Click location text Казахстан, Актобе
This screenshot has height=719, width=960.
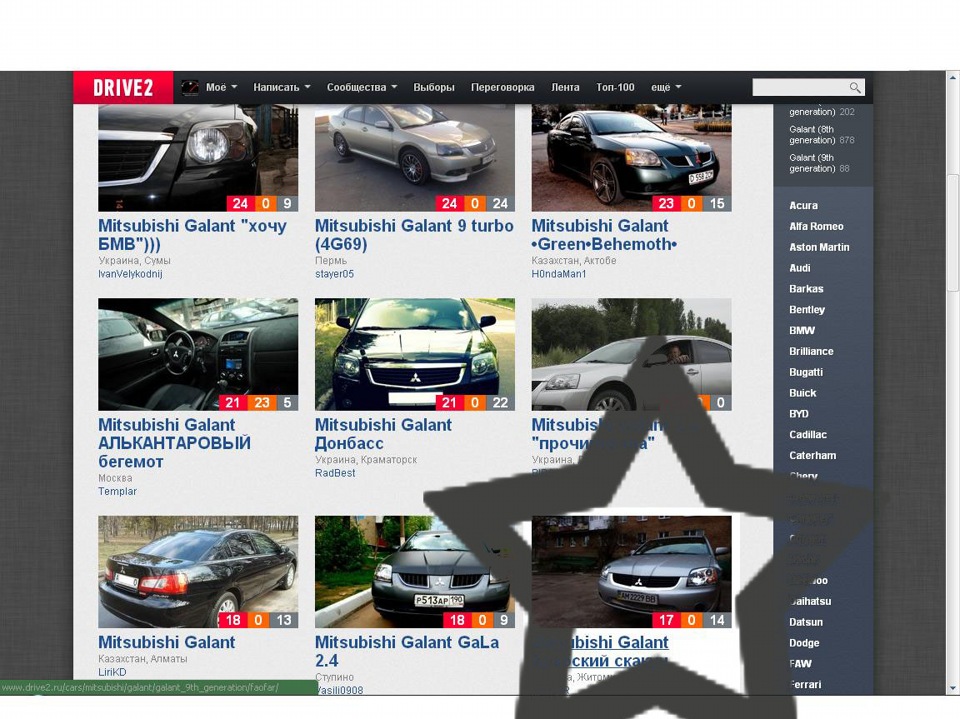click(x=574, y=260)
